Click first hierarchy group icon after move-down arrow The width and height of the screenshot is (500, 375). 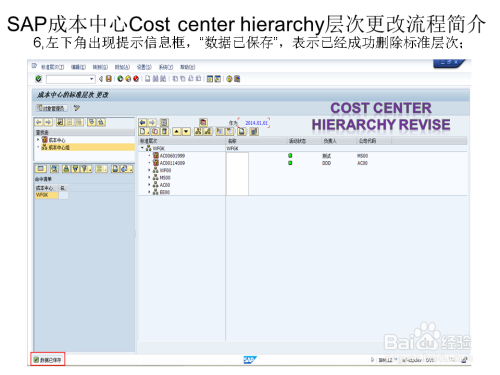click(x=198, y=131)
